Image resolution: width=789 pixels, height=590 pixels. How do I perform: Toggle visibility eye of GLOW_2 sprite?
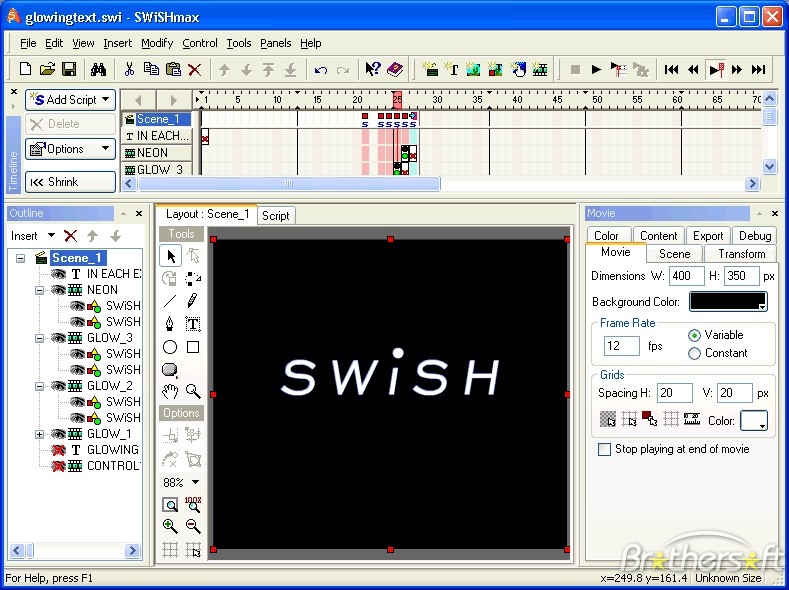[58, 386]
